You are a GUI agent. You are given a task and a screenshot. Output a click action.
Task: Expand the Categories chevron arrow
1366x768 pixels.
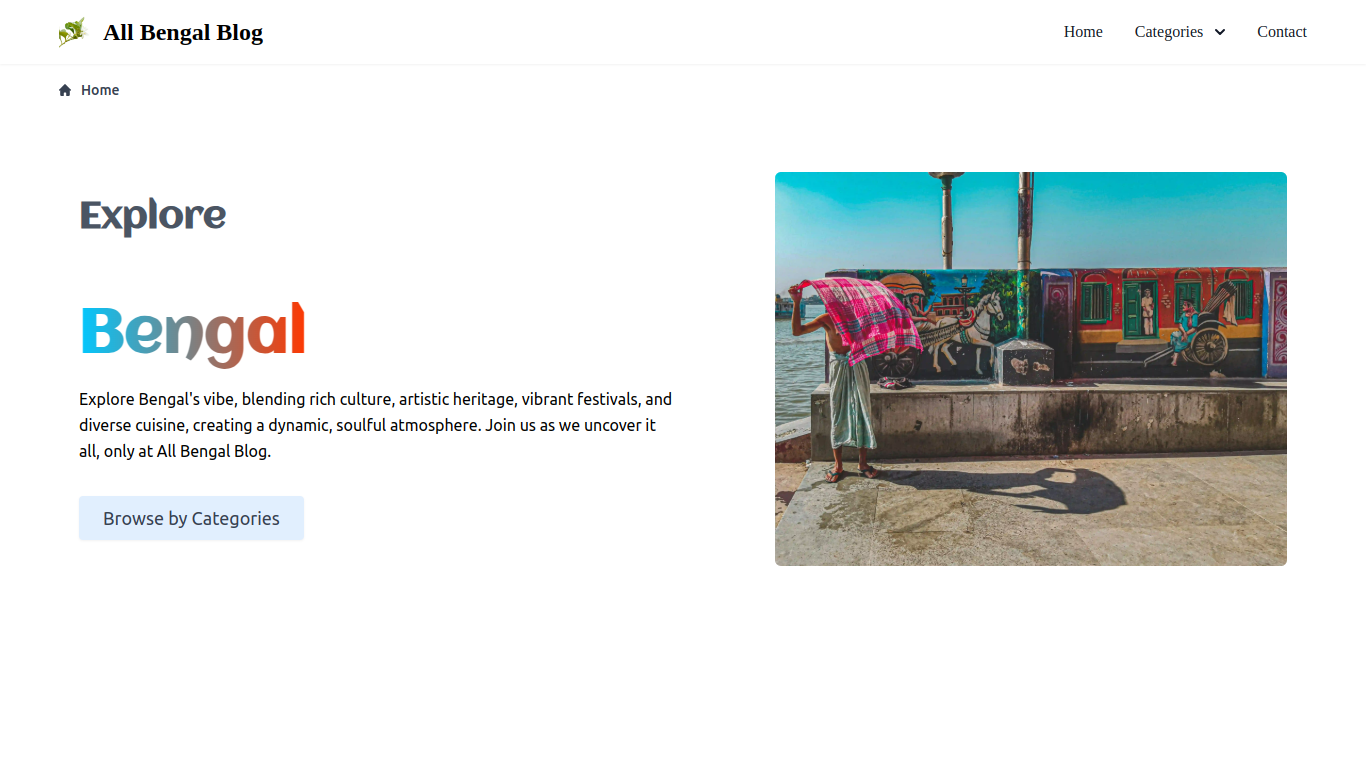pyautogui.click(x=1220, y=32)
